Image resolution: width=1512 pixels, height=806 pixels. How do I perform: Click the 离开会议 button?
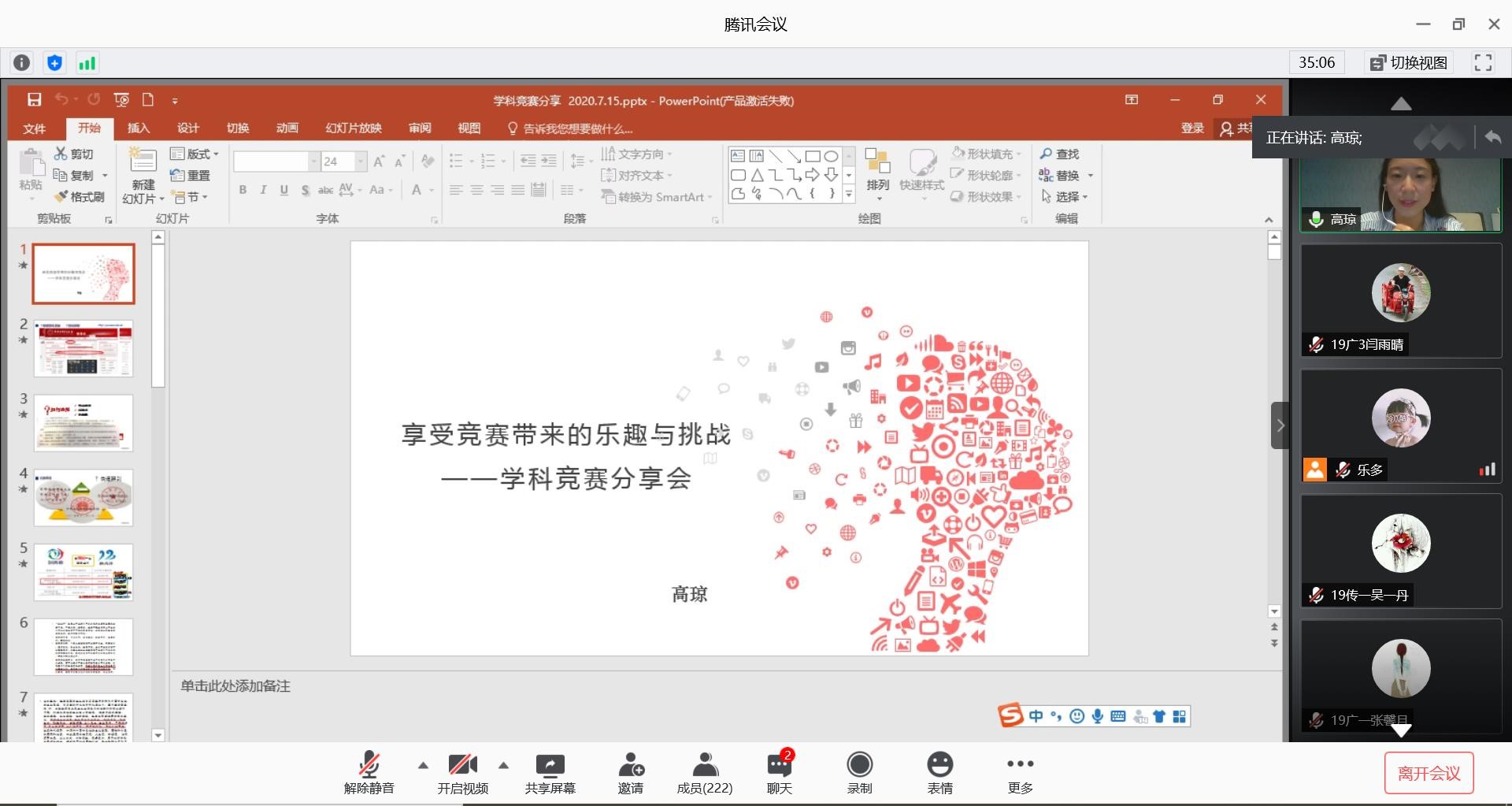(x=1429, y=774)
